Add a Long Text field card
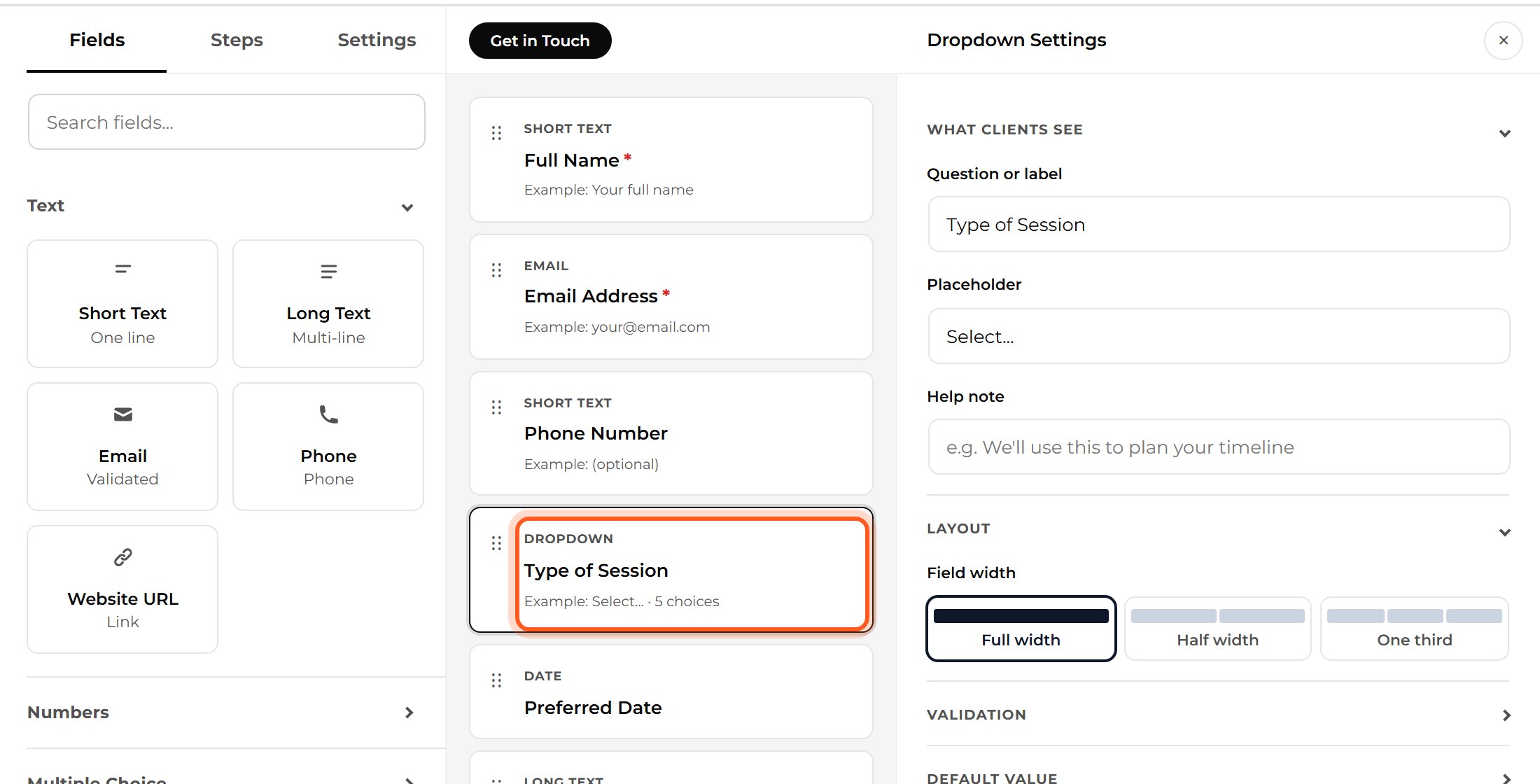1540x784 pixels. (328, 304)
